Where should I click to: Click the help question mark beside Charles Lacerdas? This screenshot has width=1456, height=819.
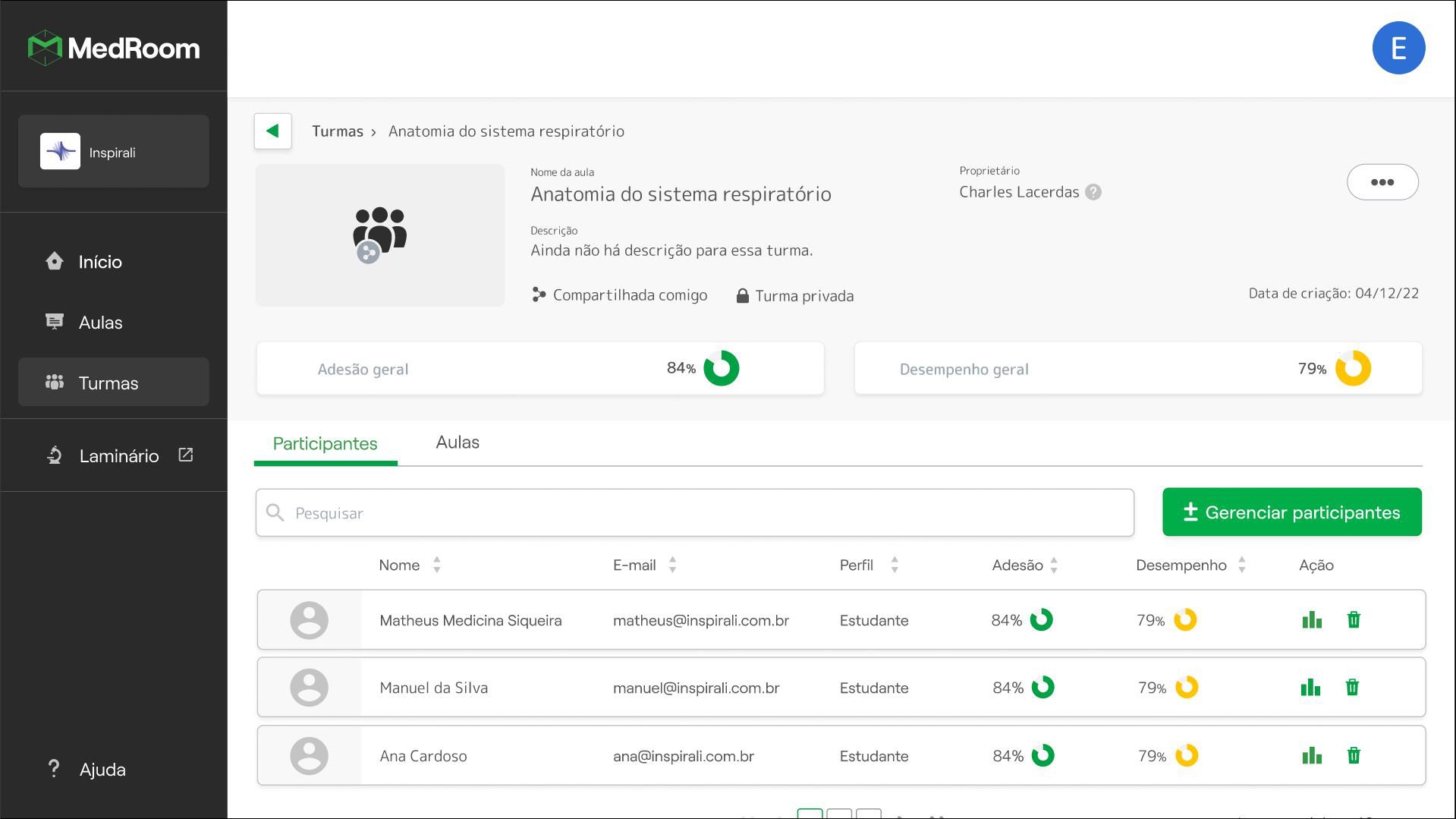[x=1093, y=192]
